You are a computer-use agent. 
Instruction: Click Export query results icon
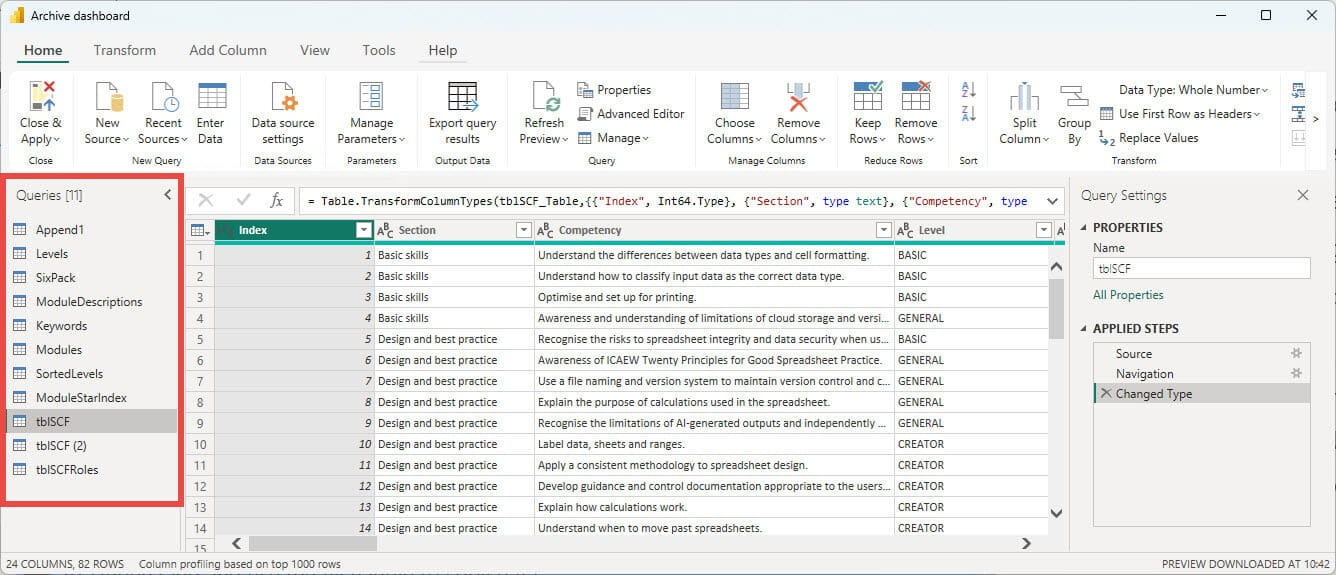pyautogui.click(x=463, y=97)
